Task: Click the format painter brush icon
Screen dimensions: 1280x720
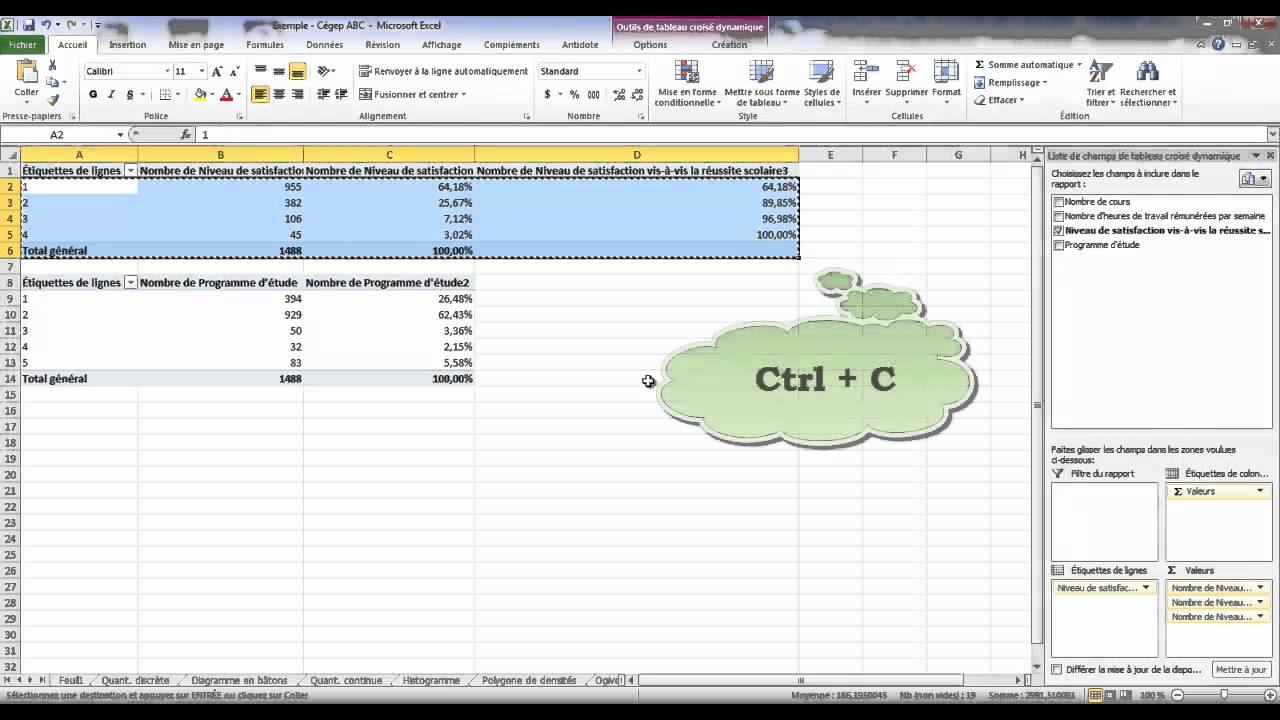Action: pos(53,99)
